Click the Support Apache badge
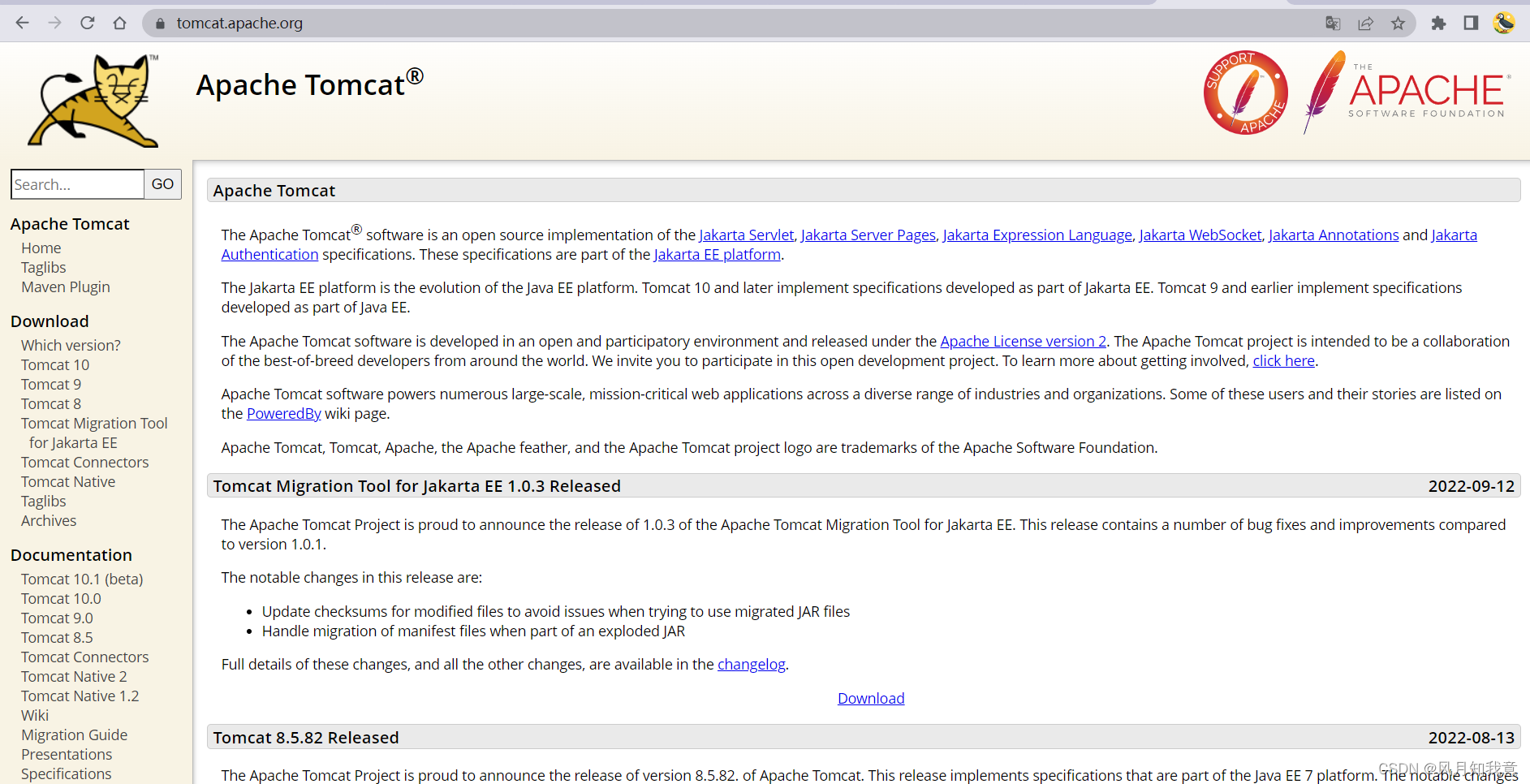1530x784 pixels. 1246,93
